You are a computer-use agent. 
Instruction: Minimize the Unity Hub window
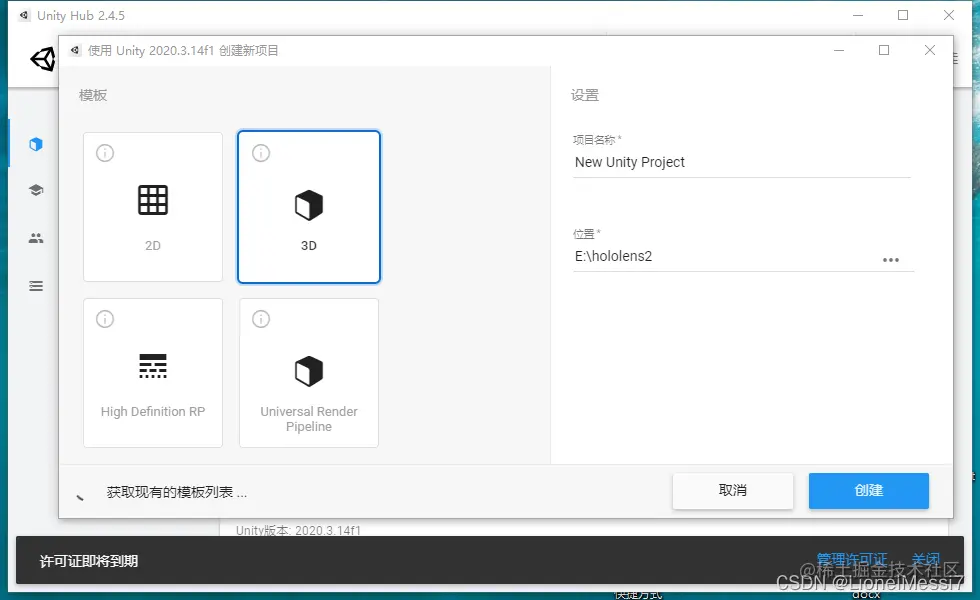click(858, 16)
